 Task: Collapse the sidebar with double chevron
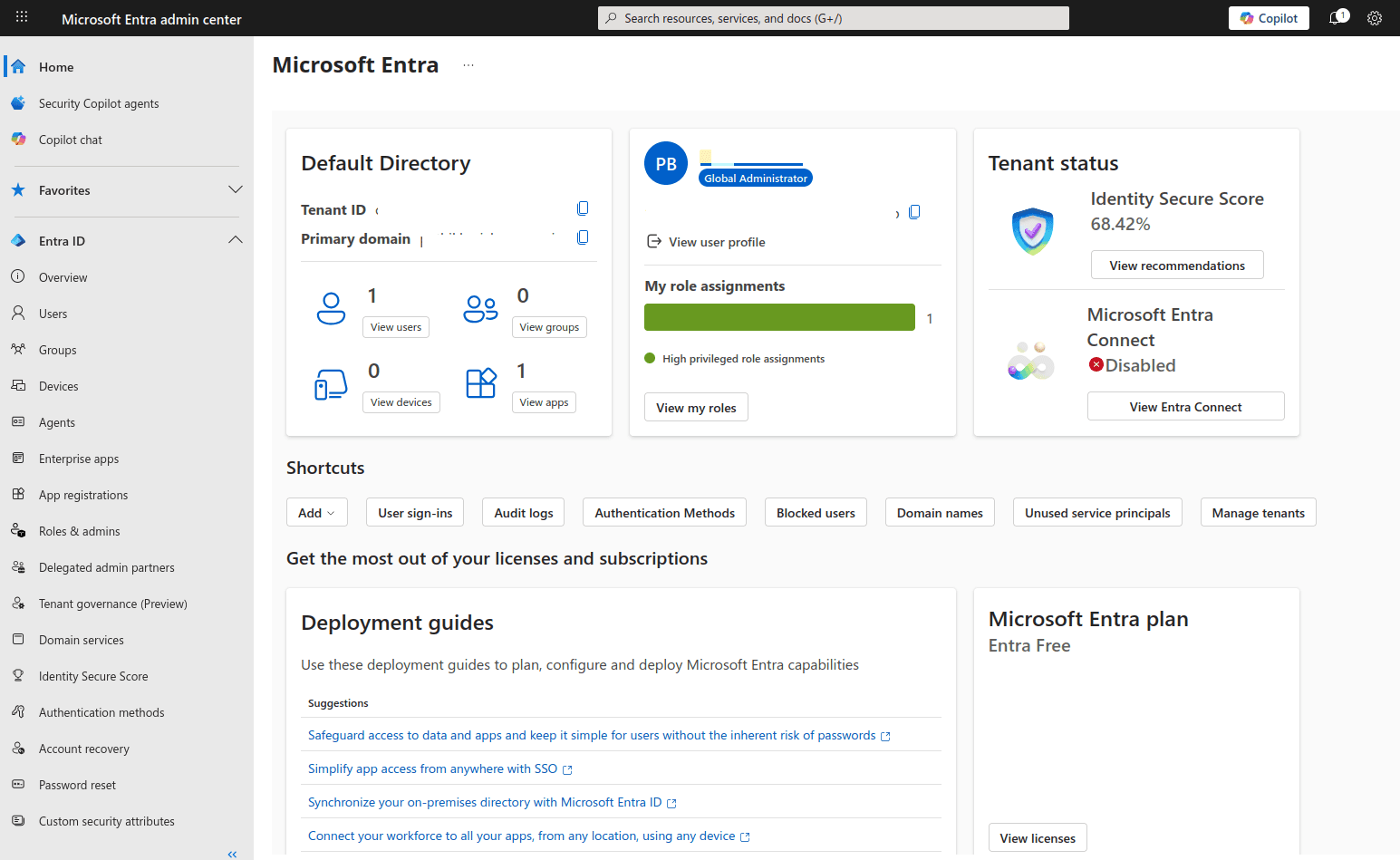coord(232,854)
